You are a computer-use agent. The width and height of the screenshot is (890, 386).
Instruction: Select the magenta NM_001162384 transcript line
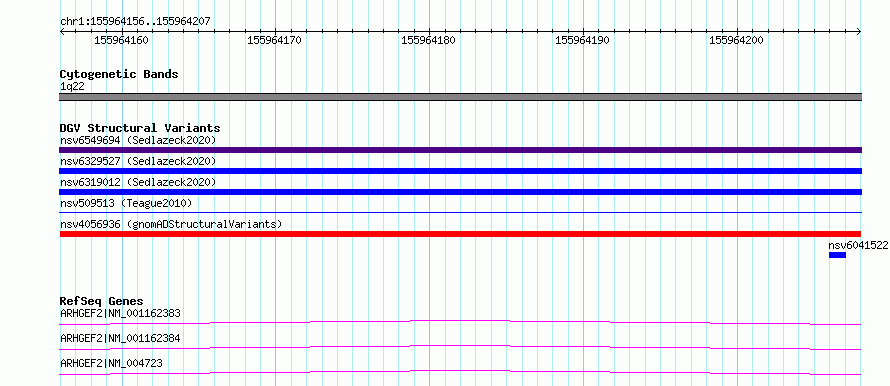(460, 347)
